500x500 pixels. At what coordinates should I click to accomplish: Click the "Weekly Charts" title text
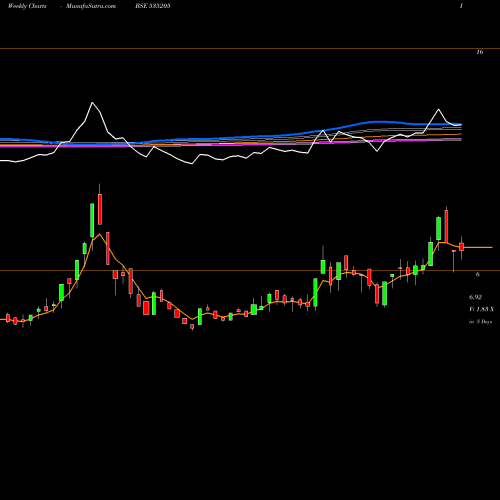pos(27,6)
